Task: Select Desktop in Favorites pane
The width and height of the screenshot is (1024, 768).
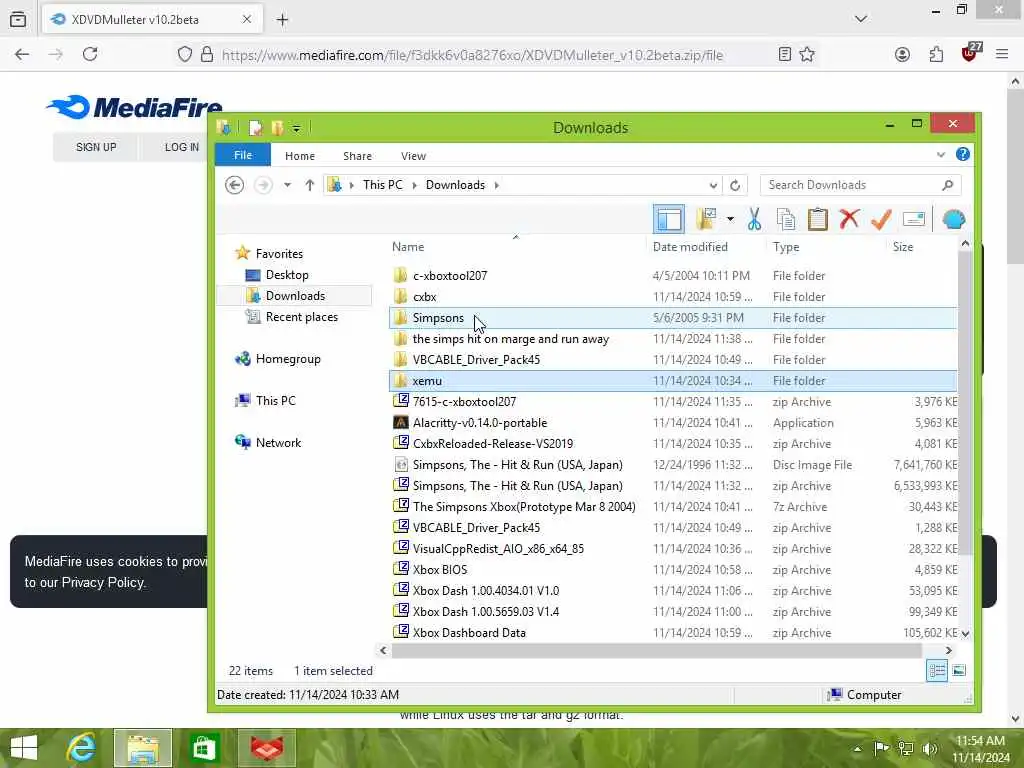Action: (287, 275)
